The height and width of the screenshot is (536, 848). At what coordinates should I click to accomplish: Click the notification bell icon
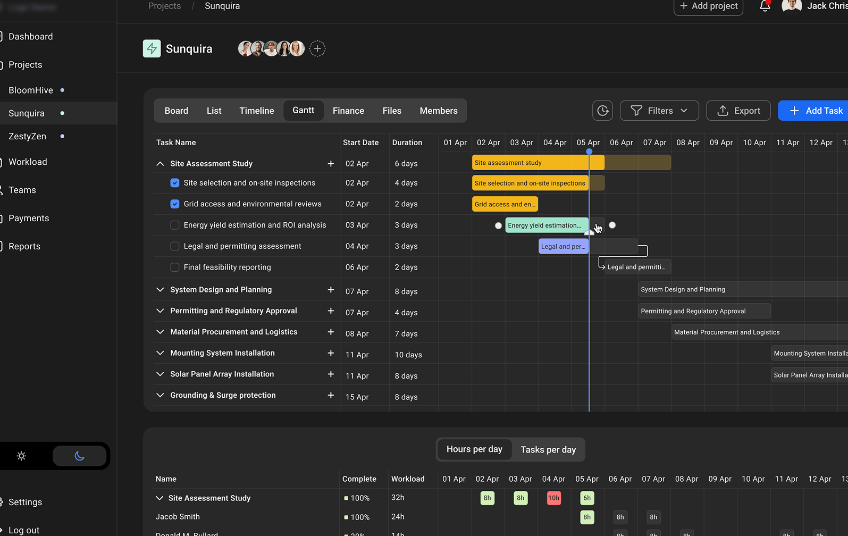[x=764, y=6]
